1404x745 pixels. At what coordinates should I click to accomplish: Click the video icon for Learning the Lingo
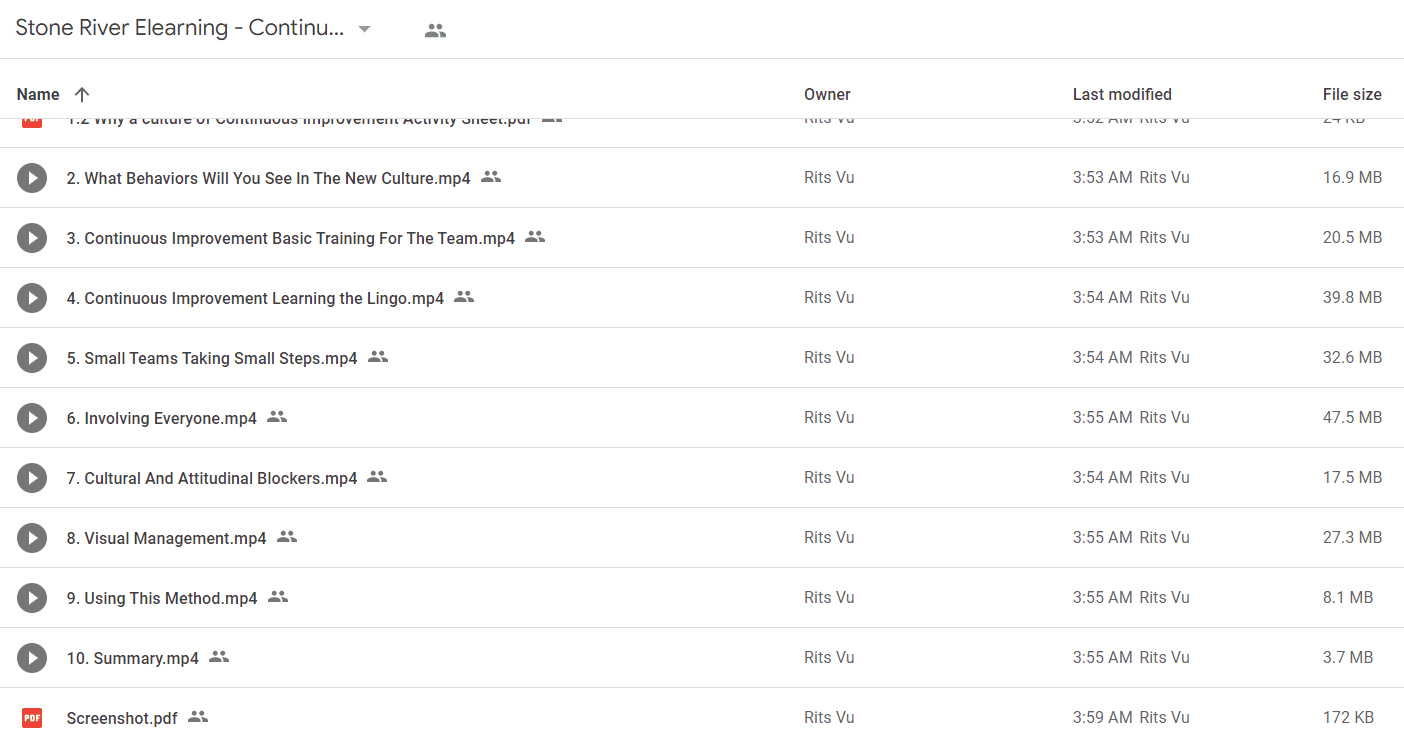(x=32, y=298)
